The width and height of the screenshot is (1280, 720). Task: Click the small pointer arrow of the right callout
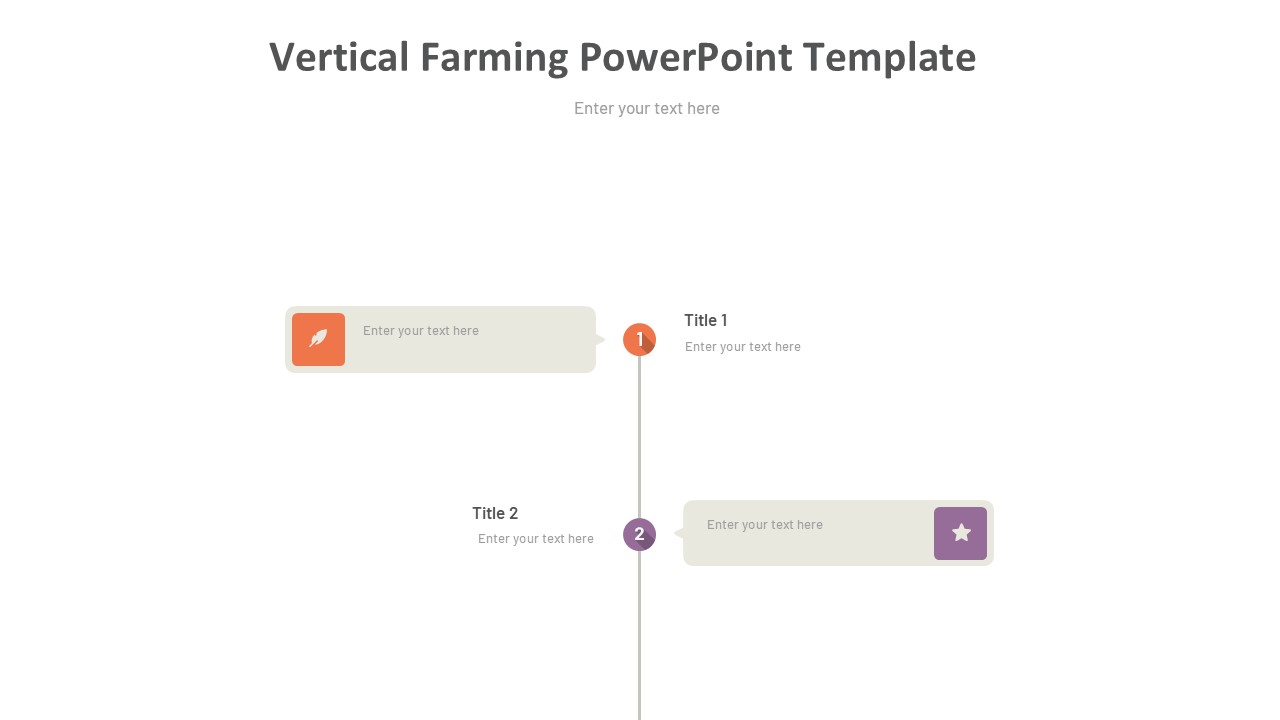pyautogui.click(x=679, y=534)
